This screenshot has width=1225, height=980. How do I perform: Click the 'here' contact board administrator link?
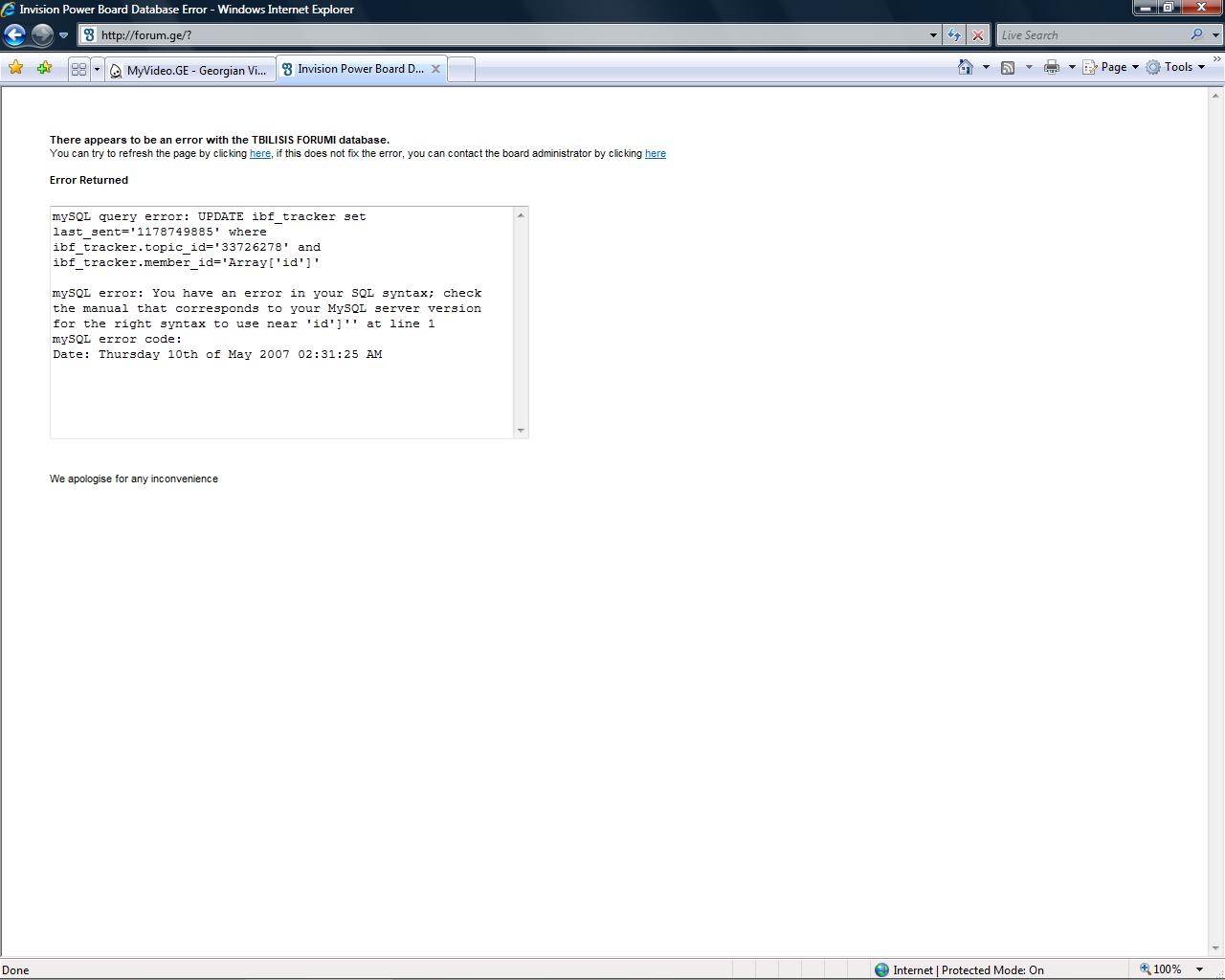point(656,153)
